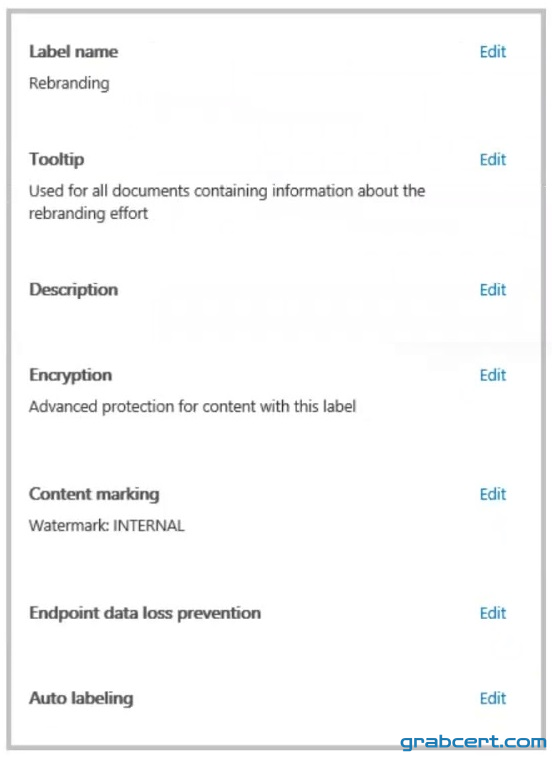Click the Tooltip section heading
This screenshot has width=552, height=757.
coord(57,159)
